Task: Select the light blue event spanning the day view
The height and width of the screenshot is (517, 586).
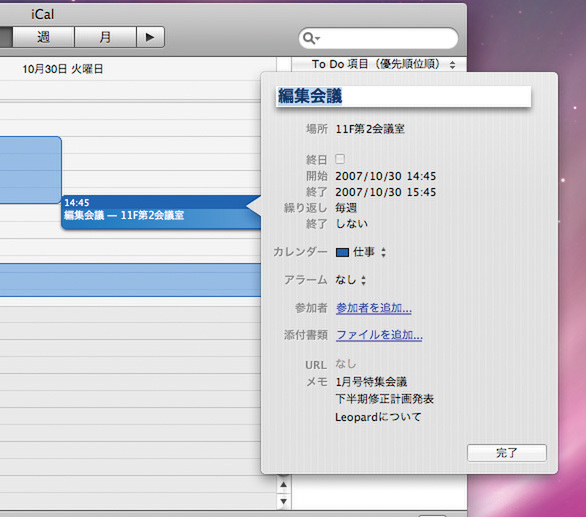Action: coord(130,280)
